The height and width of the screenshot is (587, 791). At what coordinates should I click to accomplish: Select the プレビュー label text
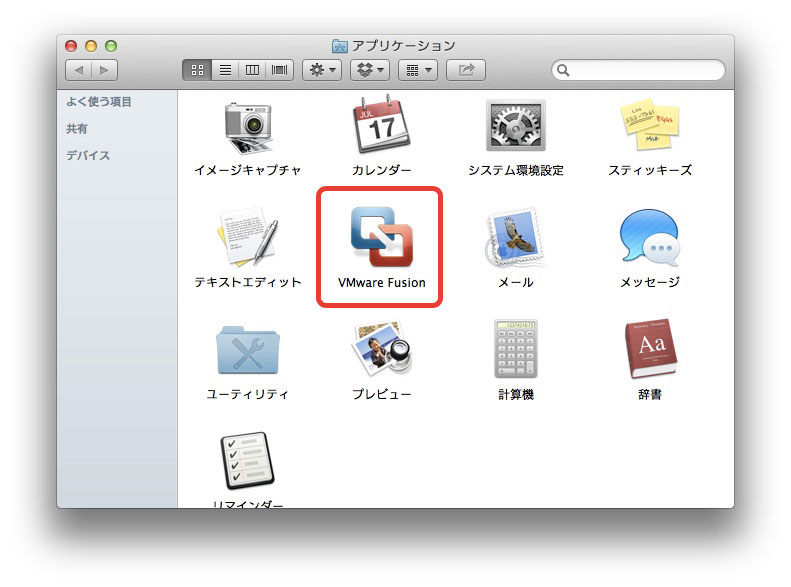click(x=382, y=394)
